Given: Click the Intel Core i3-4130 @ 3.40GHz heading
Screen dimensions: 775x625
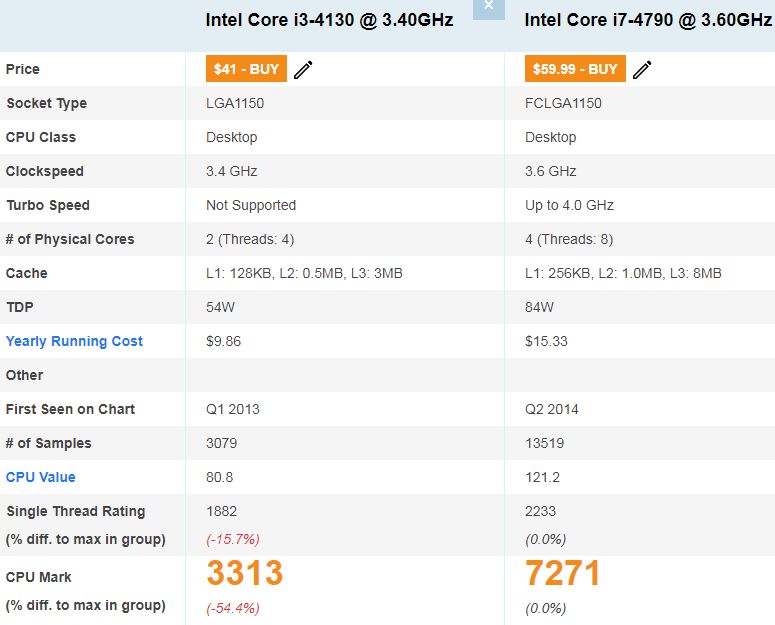Looking at the screenshot, I should pyautogui.click(x=329, y=20).
